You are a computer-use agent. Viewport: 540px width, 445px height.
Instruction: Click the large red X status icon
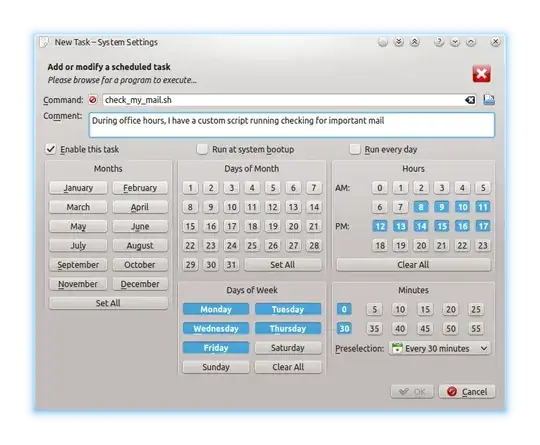[x=481, y=74]
